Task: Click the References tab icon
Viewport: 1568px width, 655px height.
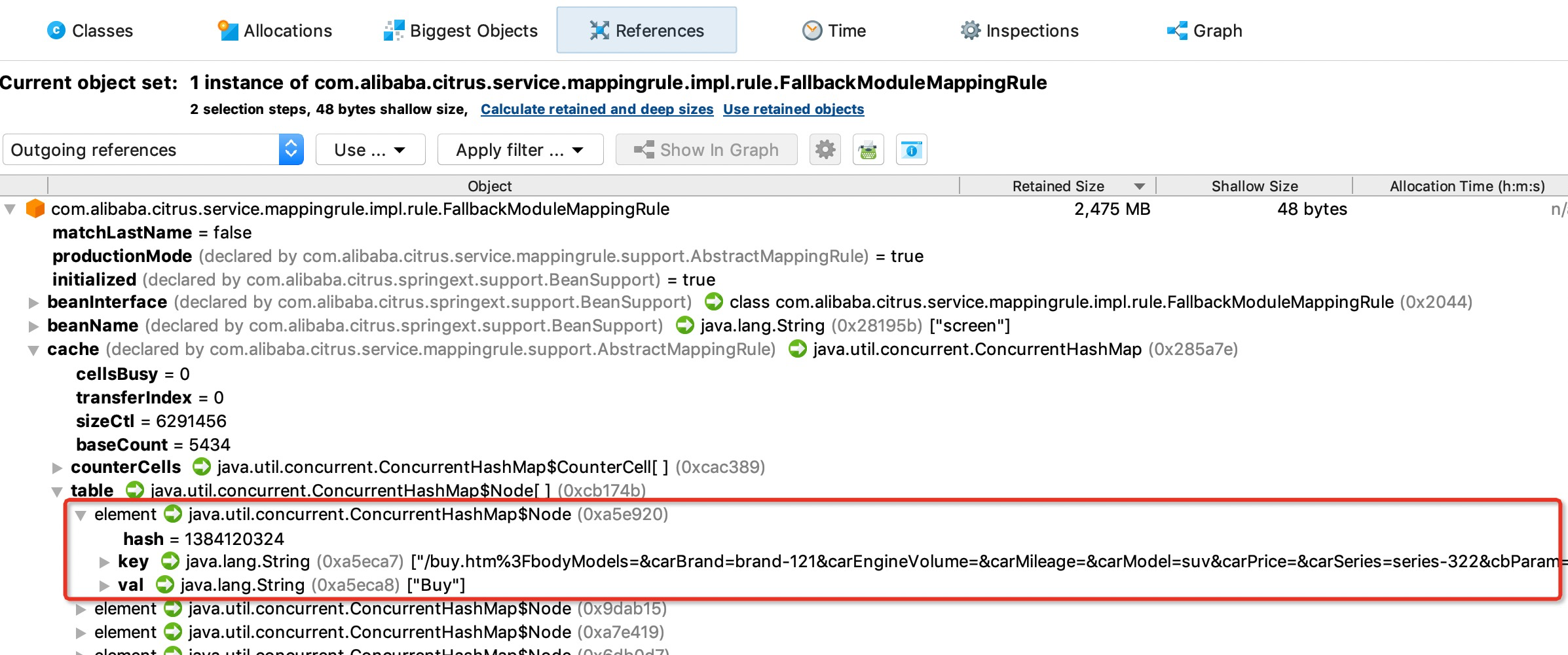Action: pos(599,30)
